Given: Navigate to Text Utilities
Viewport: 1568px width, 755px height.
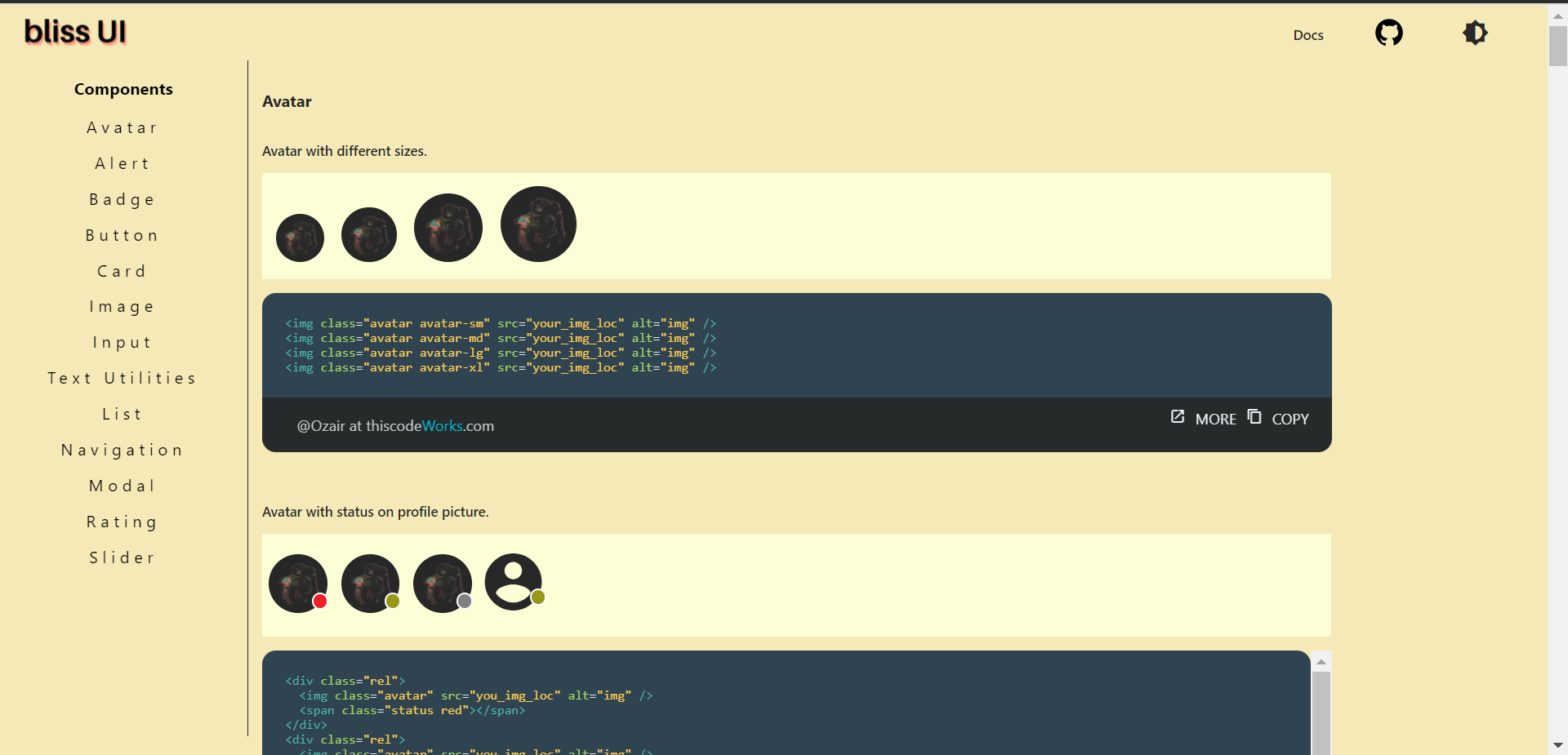Looking at the screenshot, I should tap(122, 378).
